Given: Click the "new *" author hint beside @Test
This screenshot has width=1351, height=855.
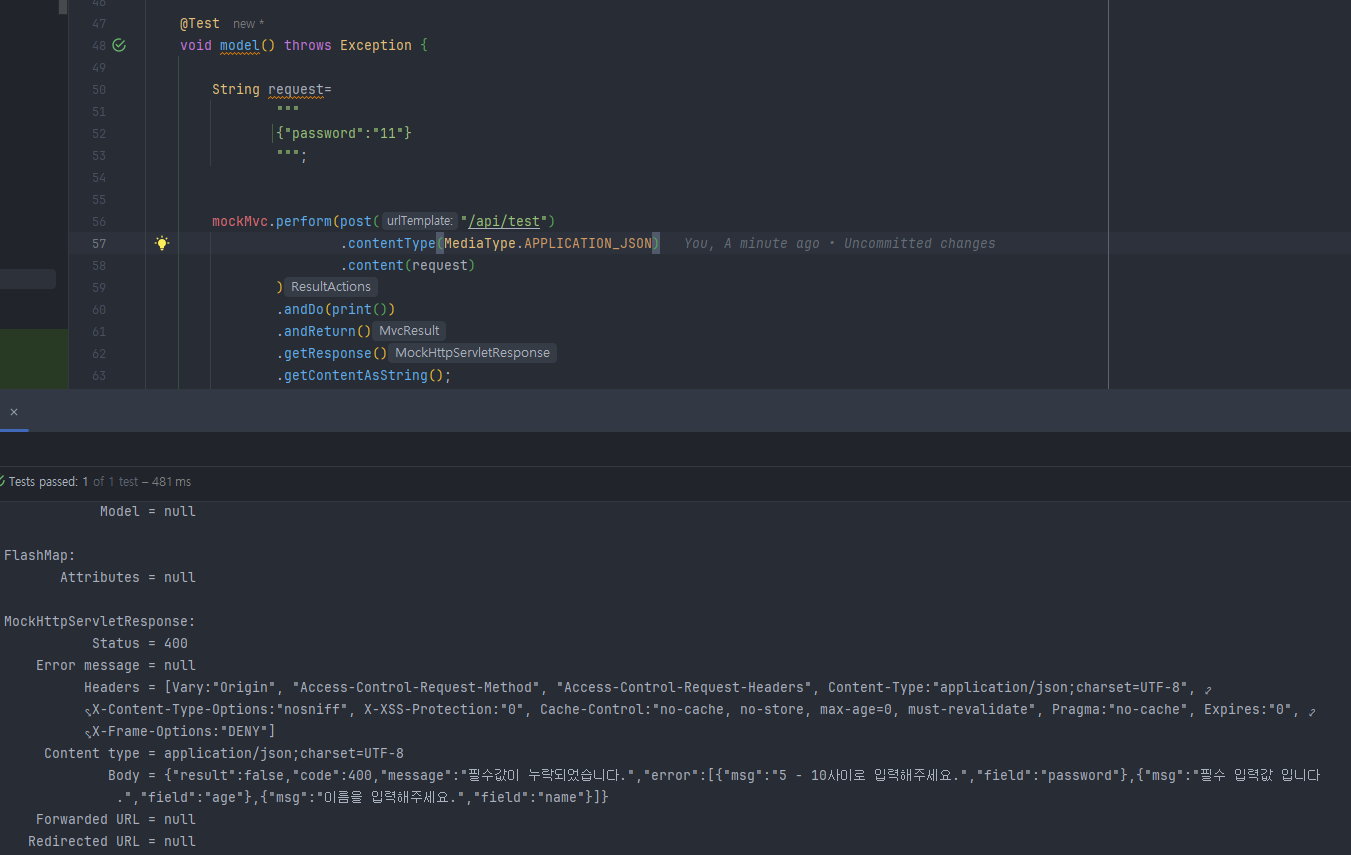Looking at the screenshot, I should click(248, 24).
